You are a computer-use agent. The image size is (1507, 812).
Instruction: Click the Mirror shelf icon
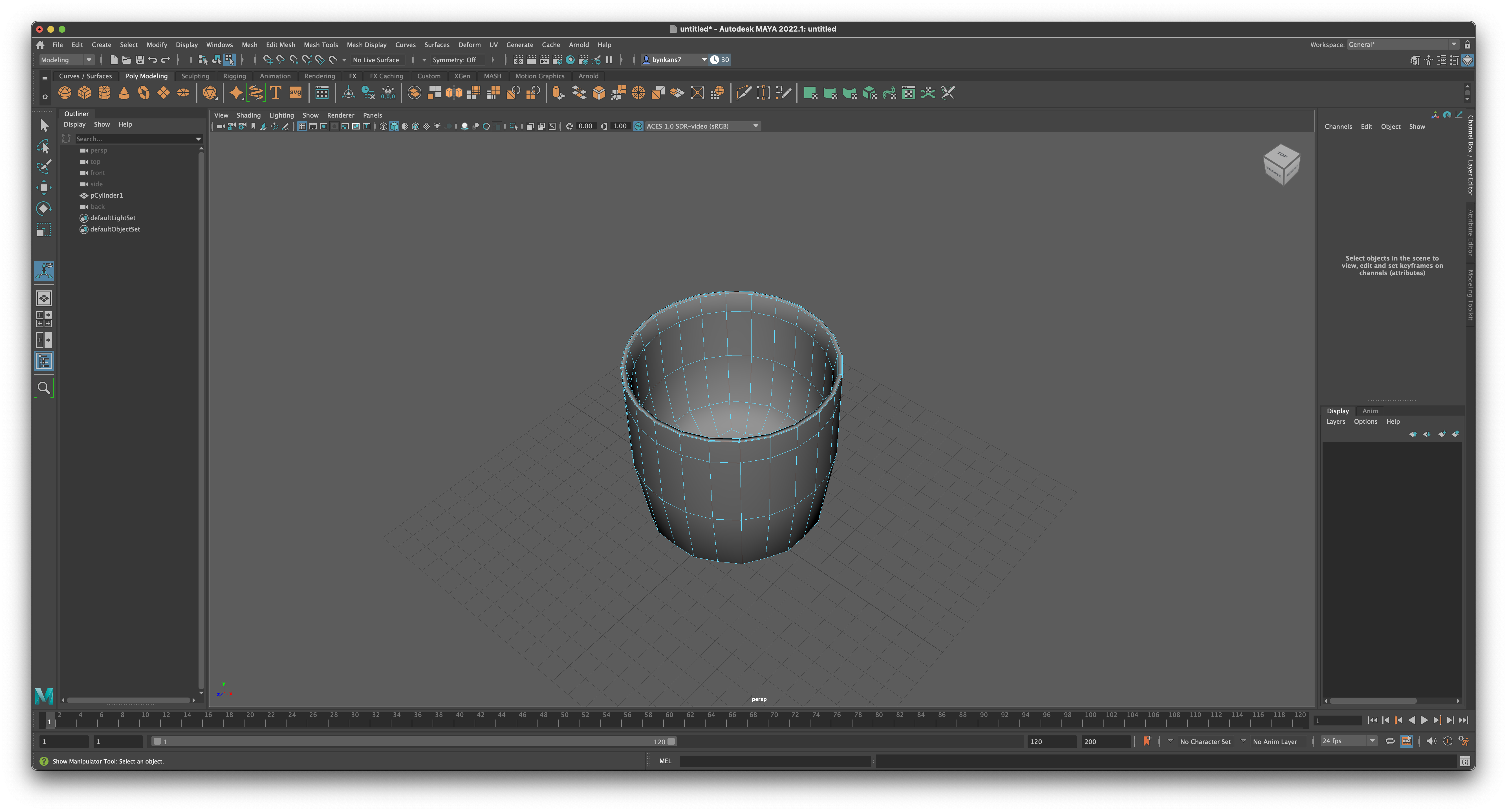454,92
